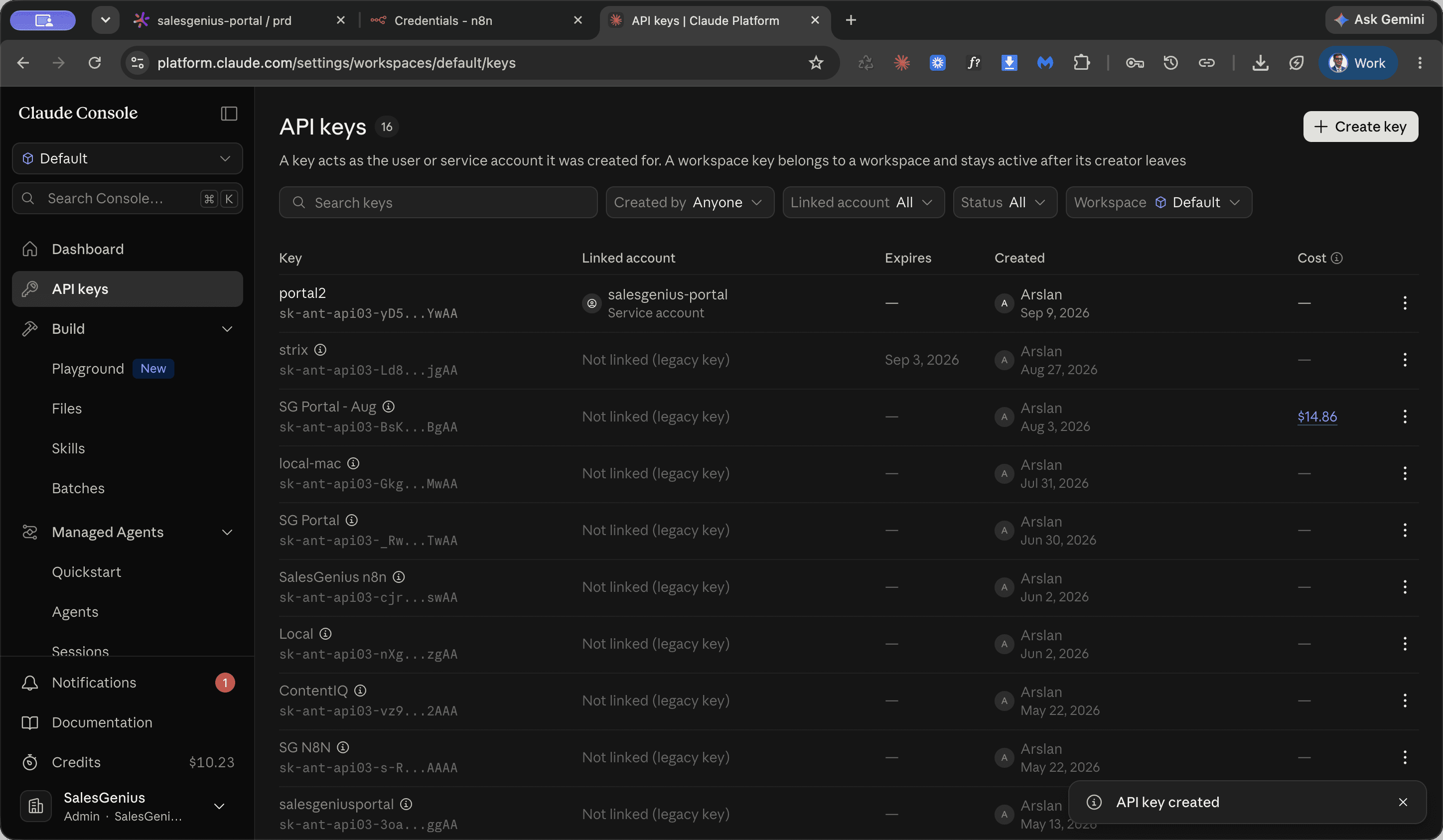Image resolution: width=1443 pixels, height=840 pixels.
Task: Open actions menu for strix key
Action: coord(1405,360)
